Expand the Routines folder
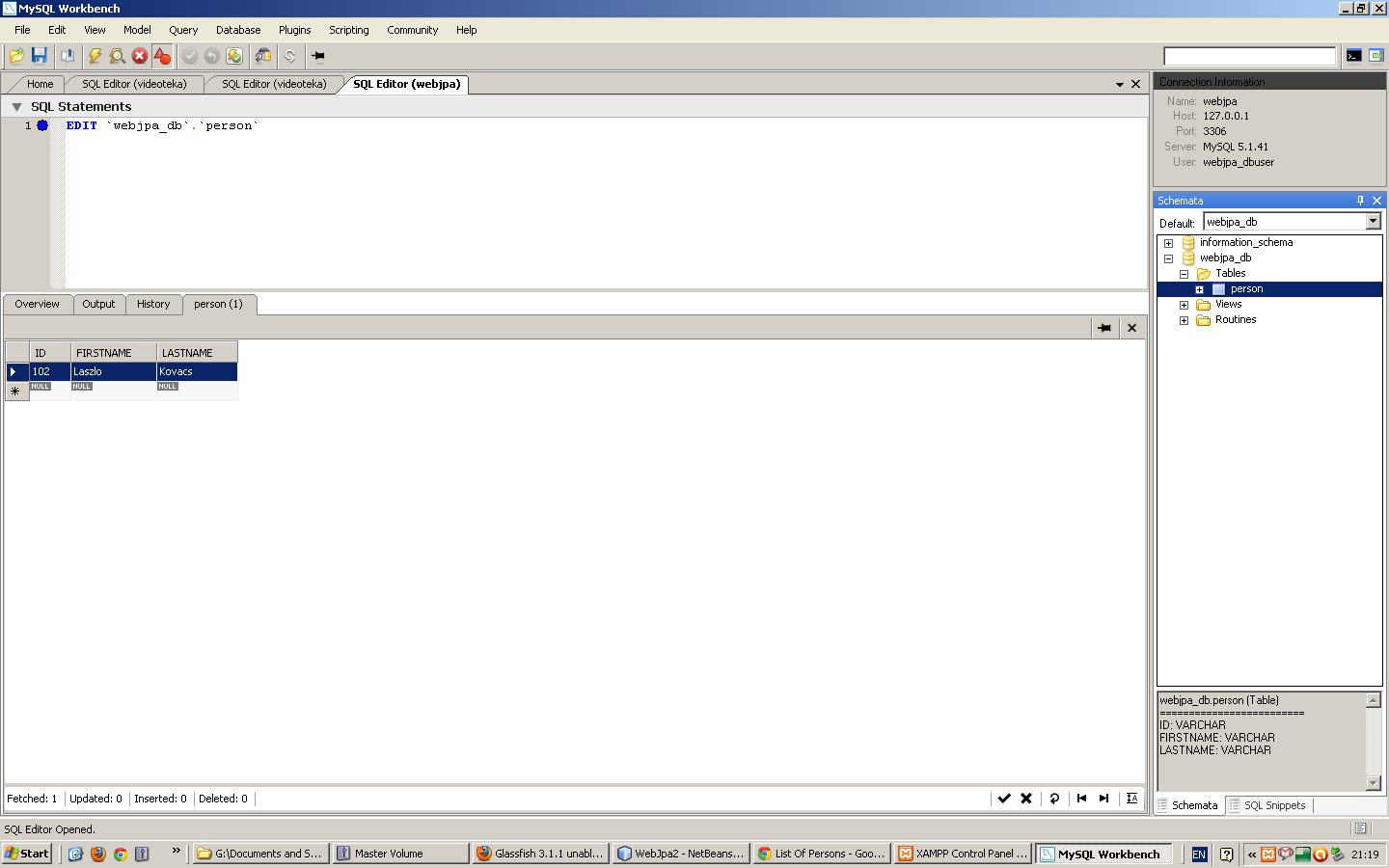The height and width of the screenshot is (868, 1389). 1184,320
